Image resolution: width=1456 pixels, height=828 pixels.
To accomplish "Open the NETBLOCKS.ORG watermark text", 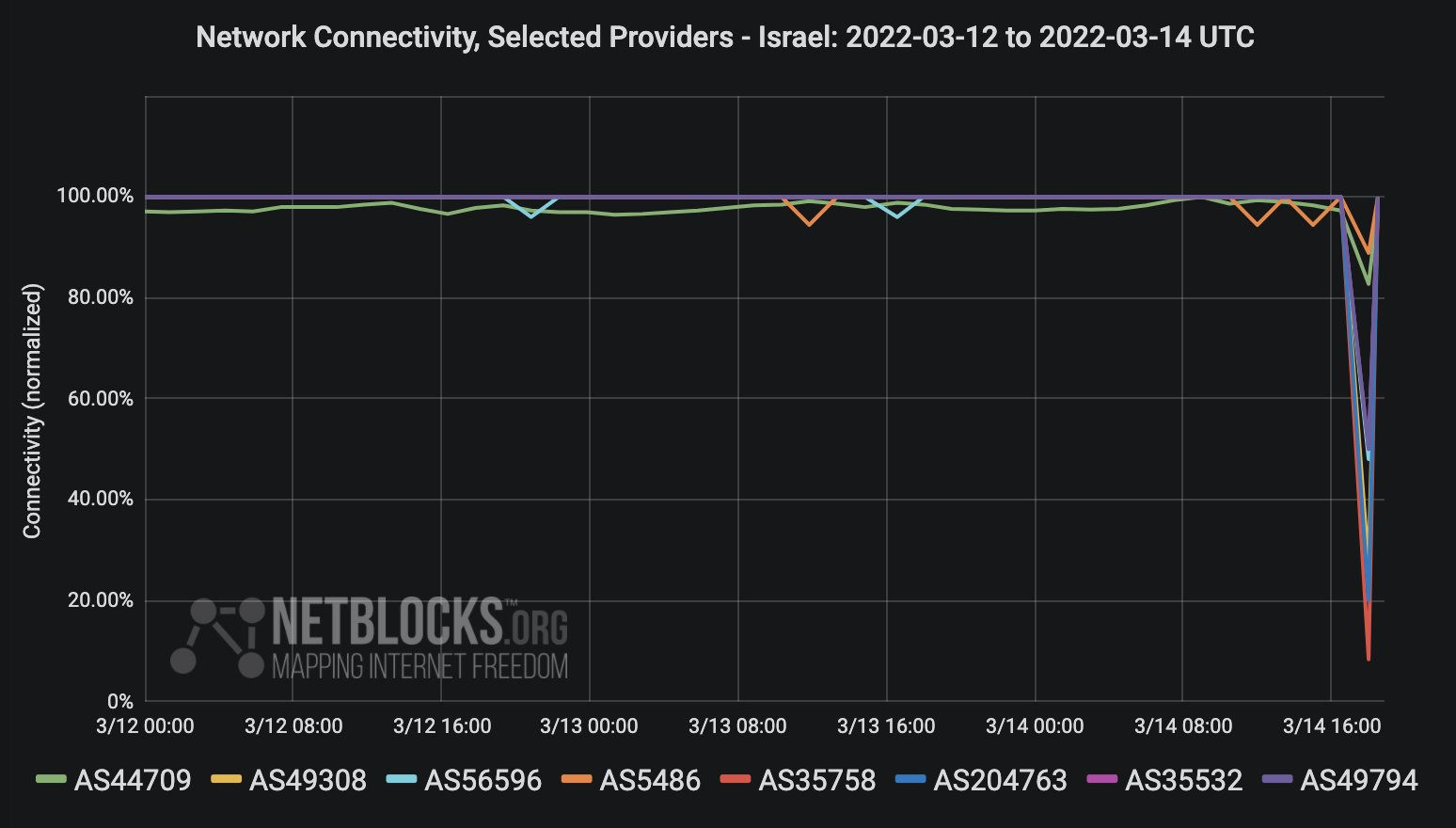I will [x=419, y=620].
